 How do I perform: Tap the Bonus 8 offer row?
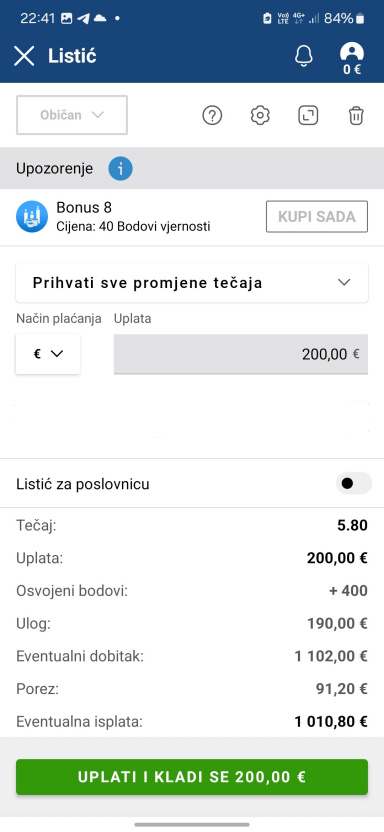tap(192, 217)
